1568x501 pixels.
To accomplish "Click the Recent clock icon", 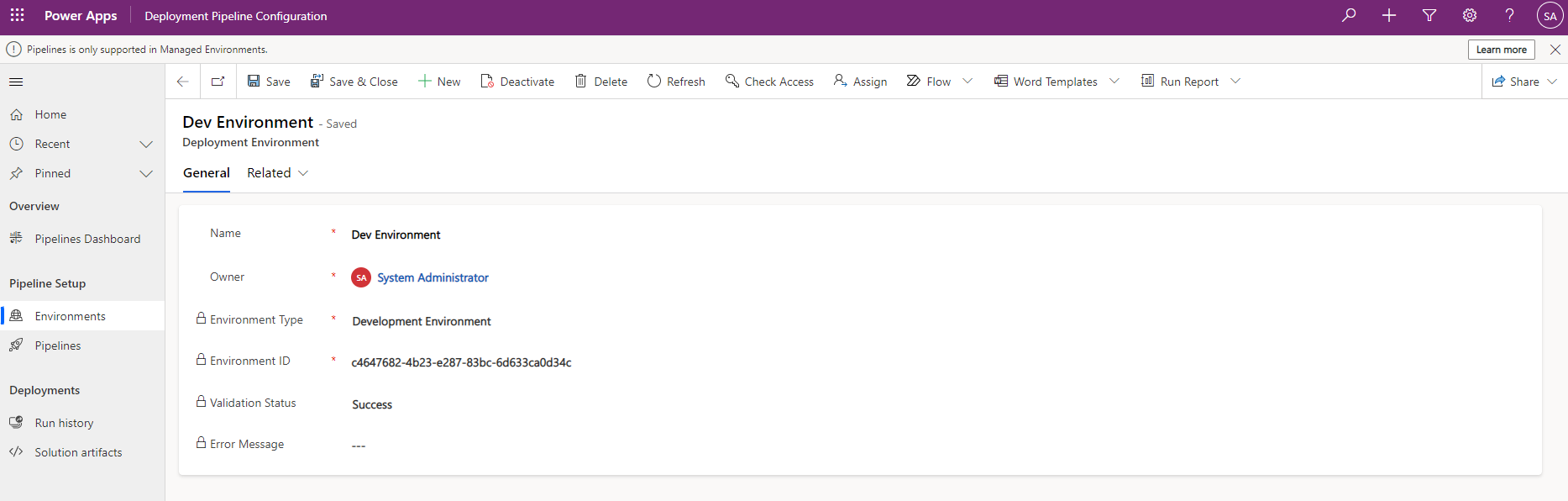I will point(16,144).
